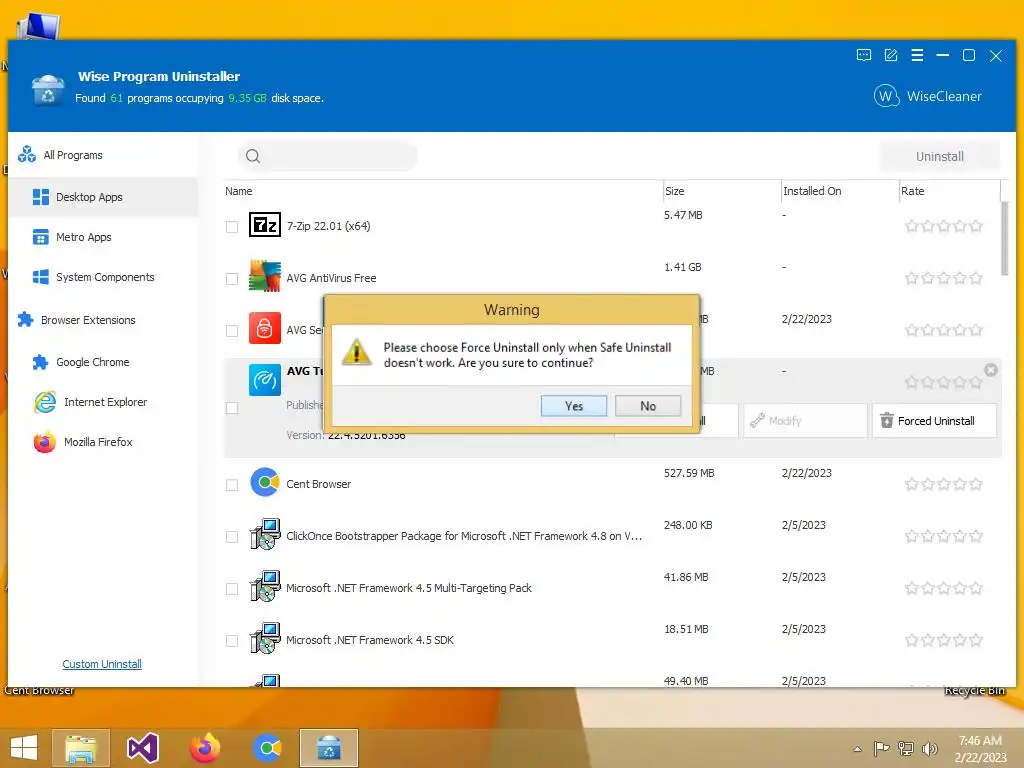1024x768 pixels.
Task: Show Google Chrome extensions
Action: point(103,362)
